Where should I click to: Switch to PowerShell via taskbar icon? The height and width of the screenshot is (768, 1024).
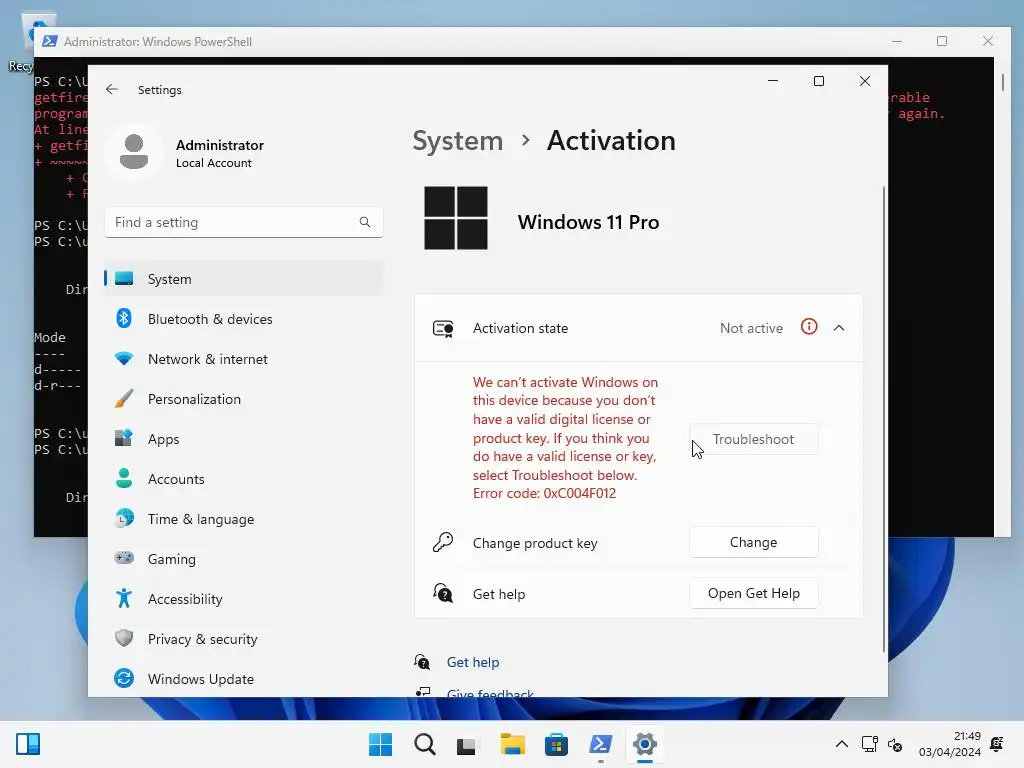(600, 744)
